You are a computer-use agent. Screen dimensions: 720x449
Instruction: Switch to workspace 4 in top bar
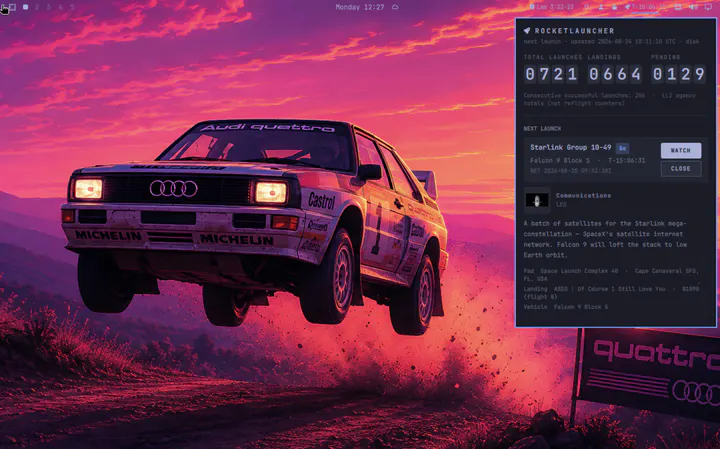61,7
